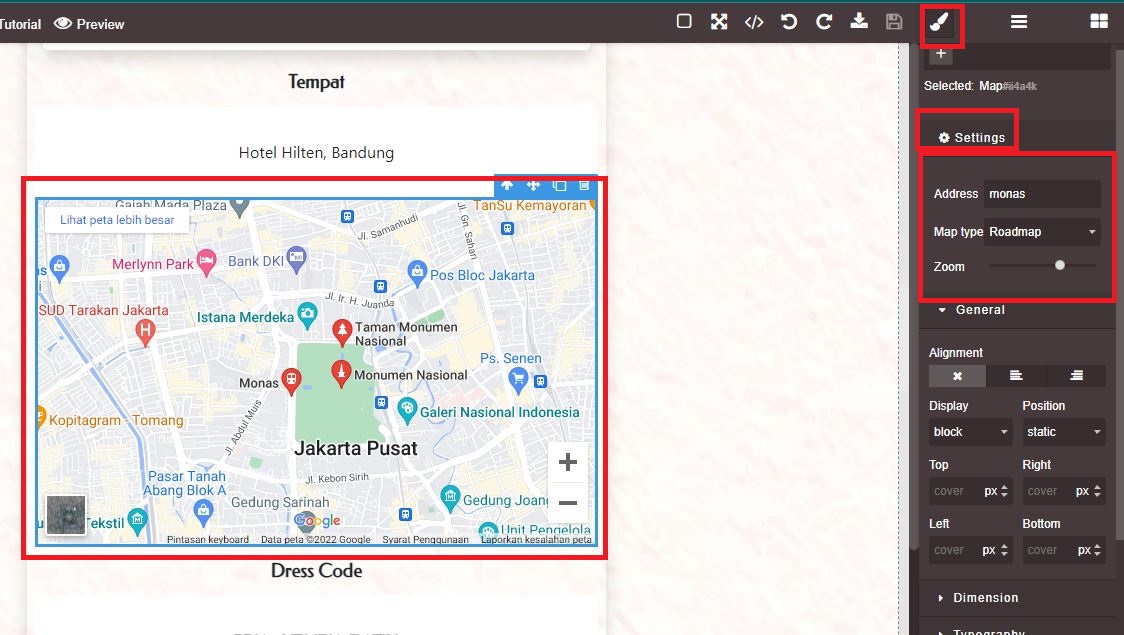Open the view code icon
Image resolution: width=1124 pixels, height=635 pixels.
[754, 22]
